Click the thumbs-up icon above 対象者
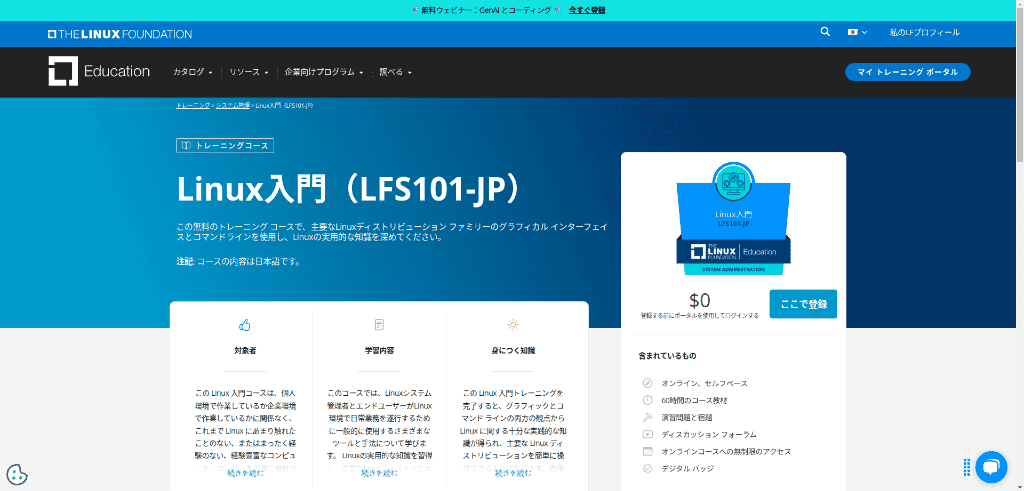This screenshot has width=1024, height=491. pos(245,325)
